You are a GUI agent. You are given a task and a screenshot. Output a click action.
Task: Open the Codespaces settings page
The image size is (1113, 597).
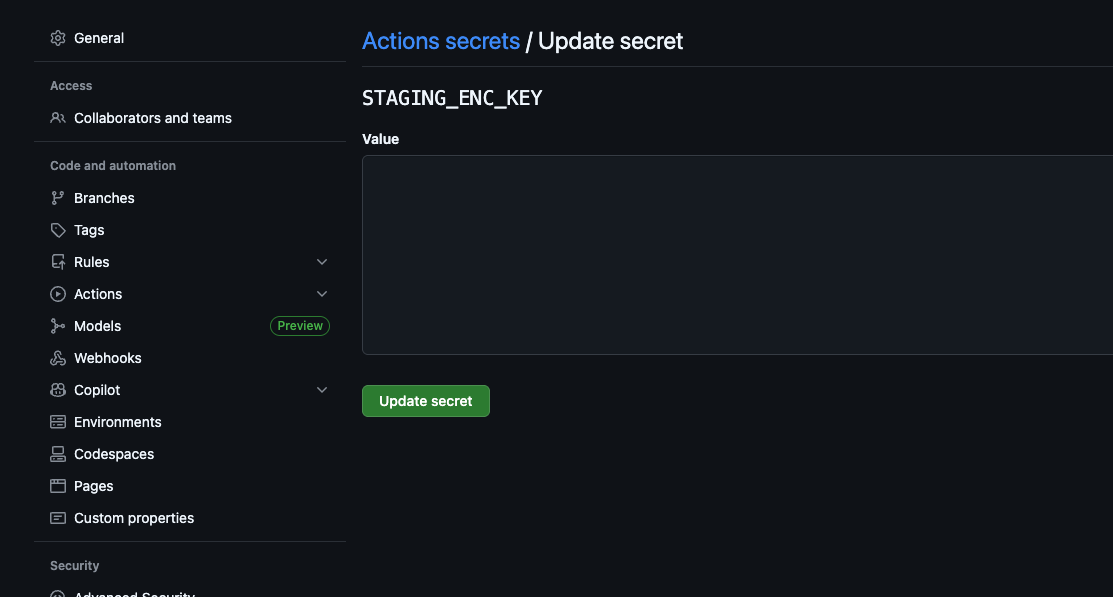click(x=114, y=454)
